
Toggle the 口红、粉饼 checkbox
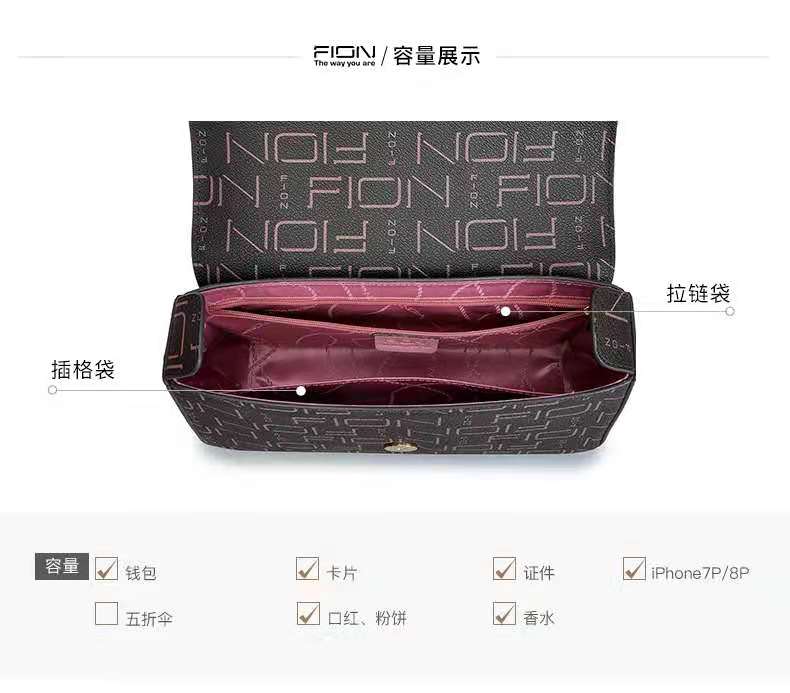(x=307, y=613)
